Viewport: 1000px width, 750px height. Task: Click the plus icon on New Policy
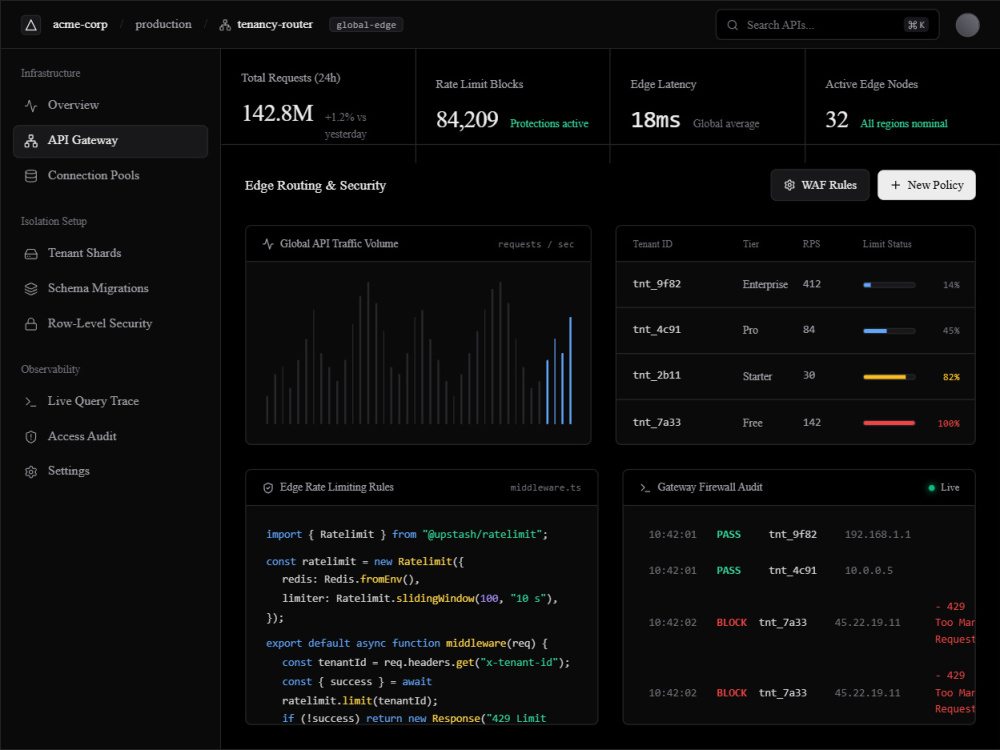click(895, 185)
